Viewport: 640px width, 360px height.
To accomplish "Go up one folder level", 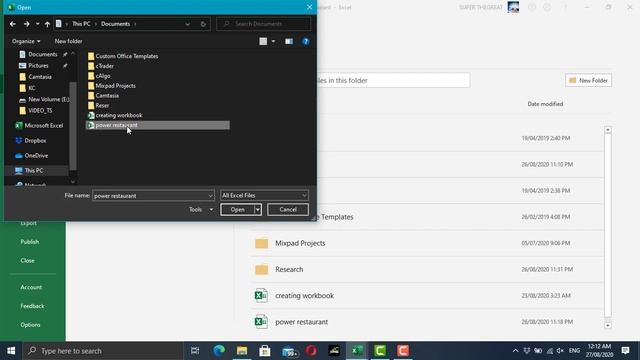I will point(47,24).
